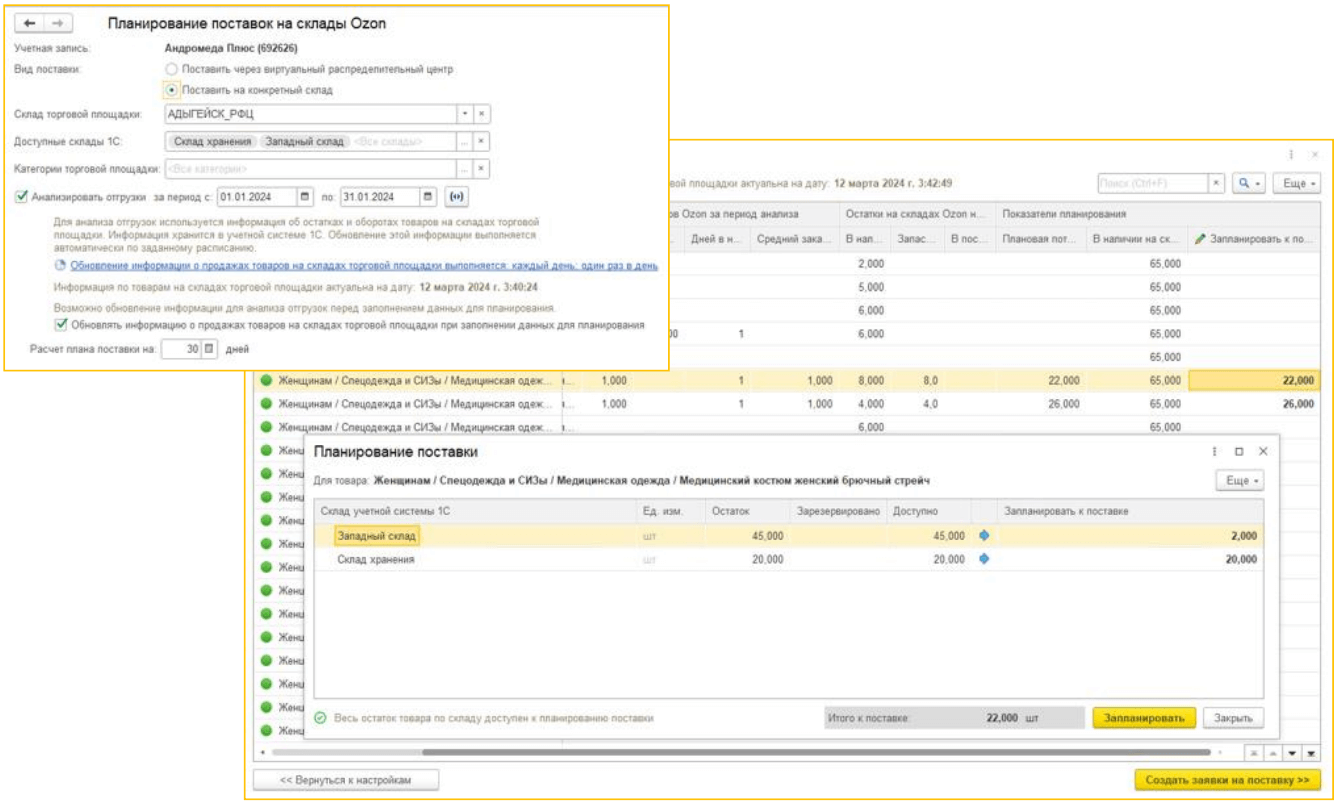1343x810 pixels.
Task: Open Еще menu in the main table toolbar
Action: point(1295,184)
